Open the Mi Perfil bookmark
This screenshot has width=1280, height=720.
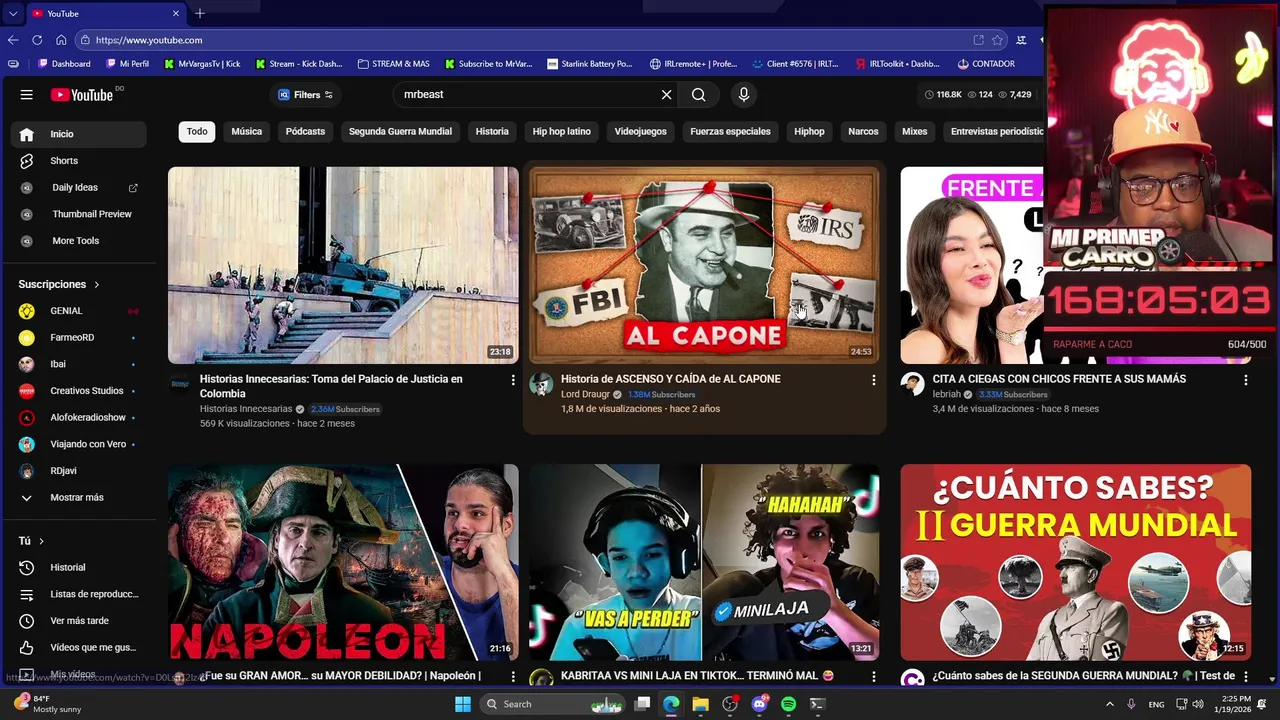127,64
